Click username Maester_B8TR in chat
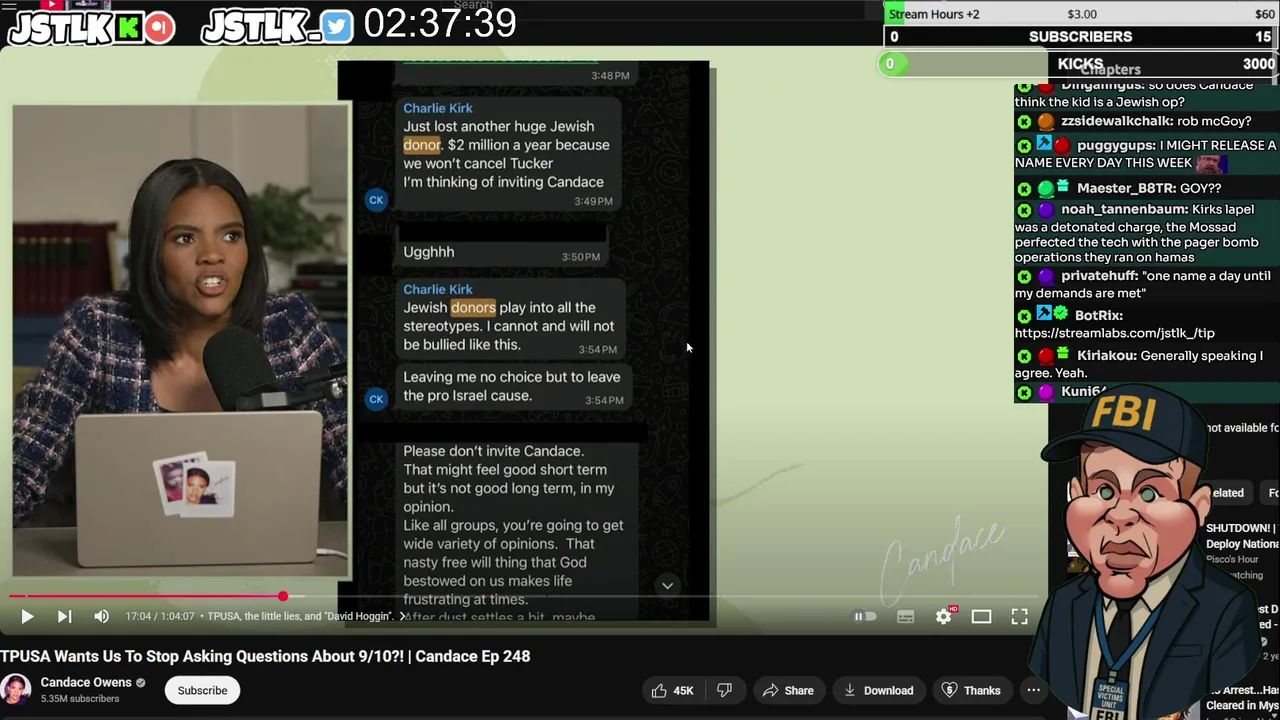This screenshot has width=1280, height=720. (x=1127, y=188)
